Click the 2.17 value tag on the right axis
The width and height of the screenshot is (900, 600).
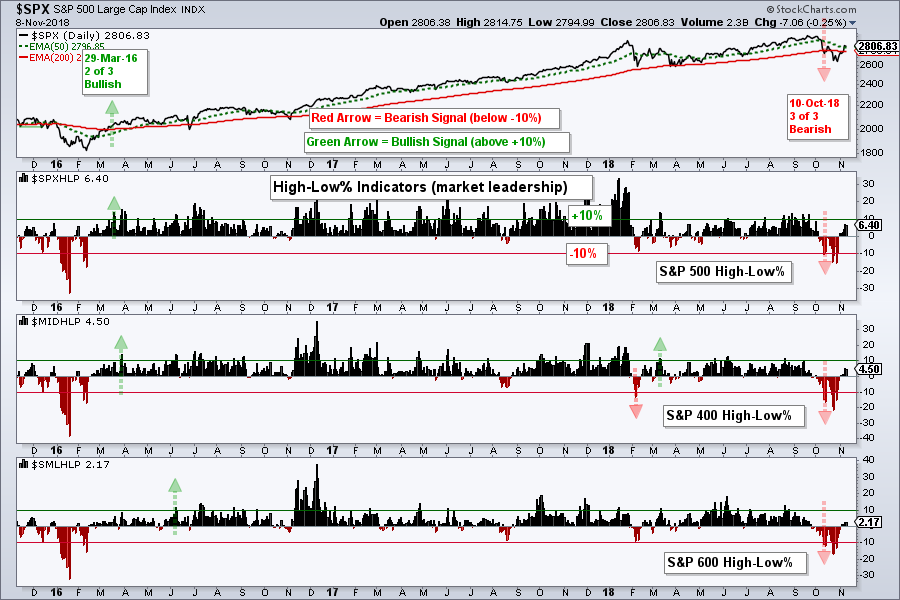pyautogui.click(x=870, y=522)
